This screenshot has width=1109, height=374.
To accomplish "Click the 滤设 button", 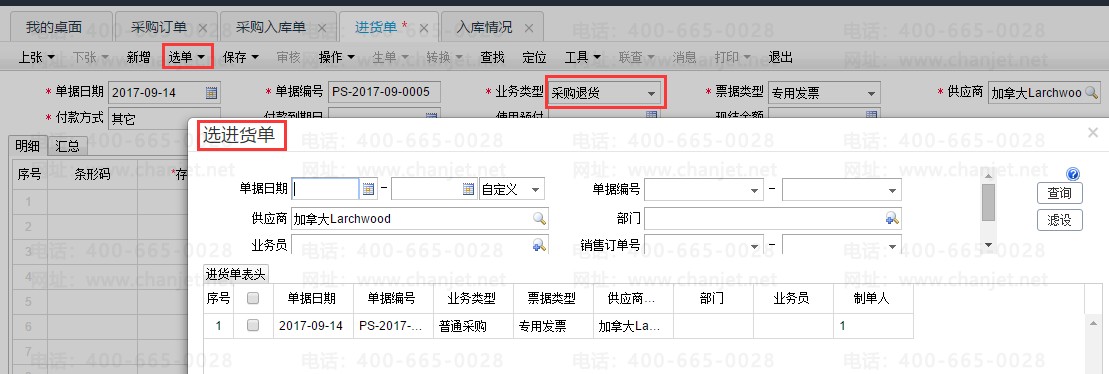I will pyautogui.click(x=1059, y=220).
